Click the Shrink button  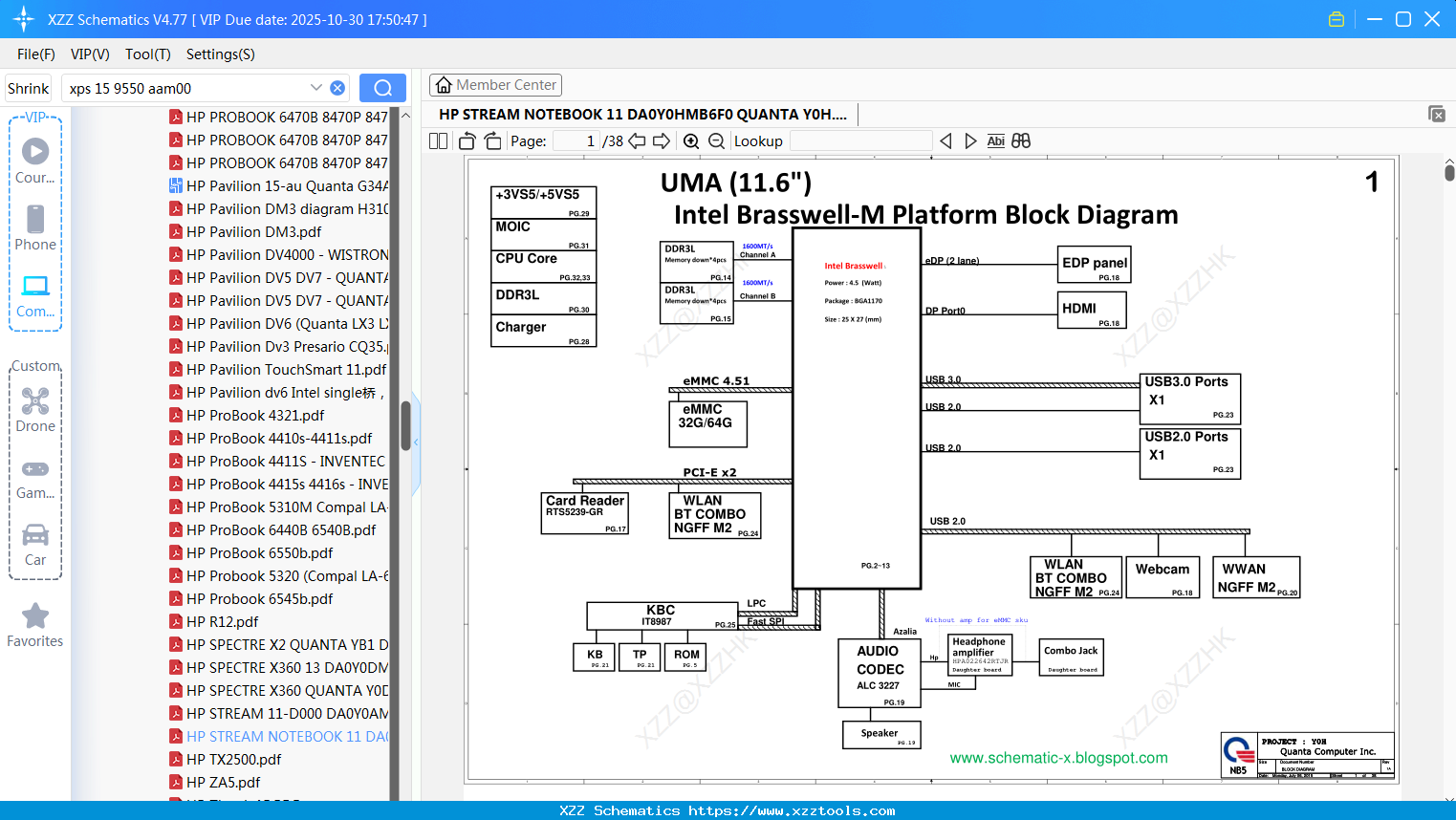pyautogui.click(x=28, y=88)
